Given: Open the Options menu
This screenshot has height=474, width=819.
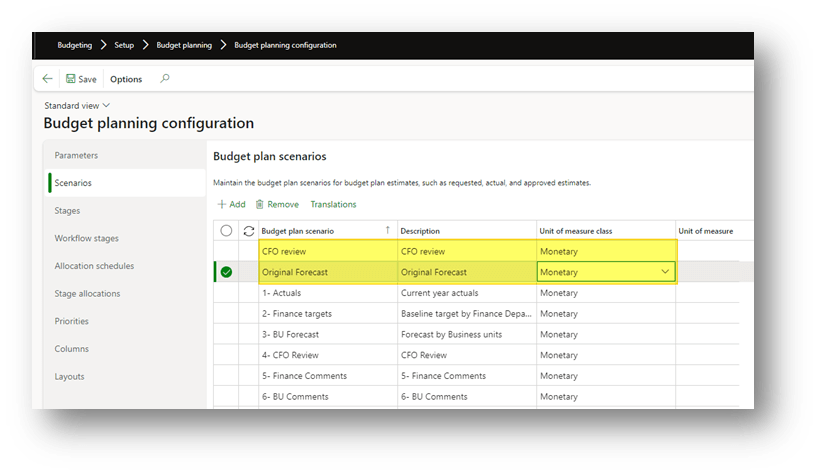Looking at the screenshot, I should [126, 79].
